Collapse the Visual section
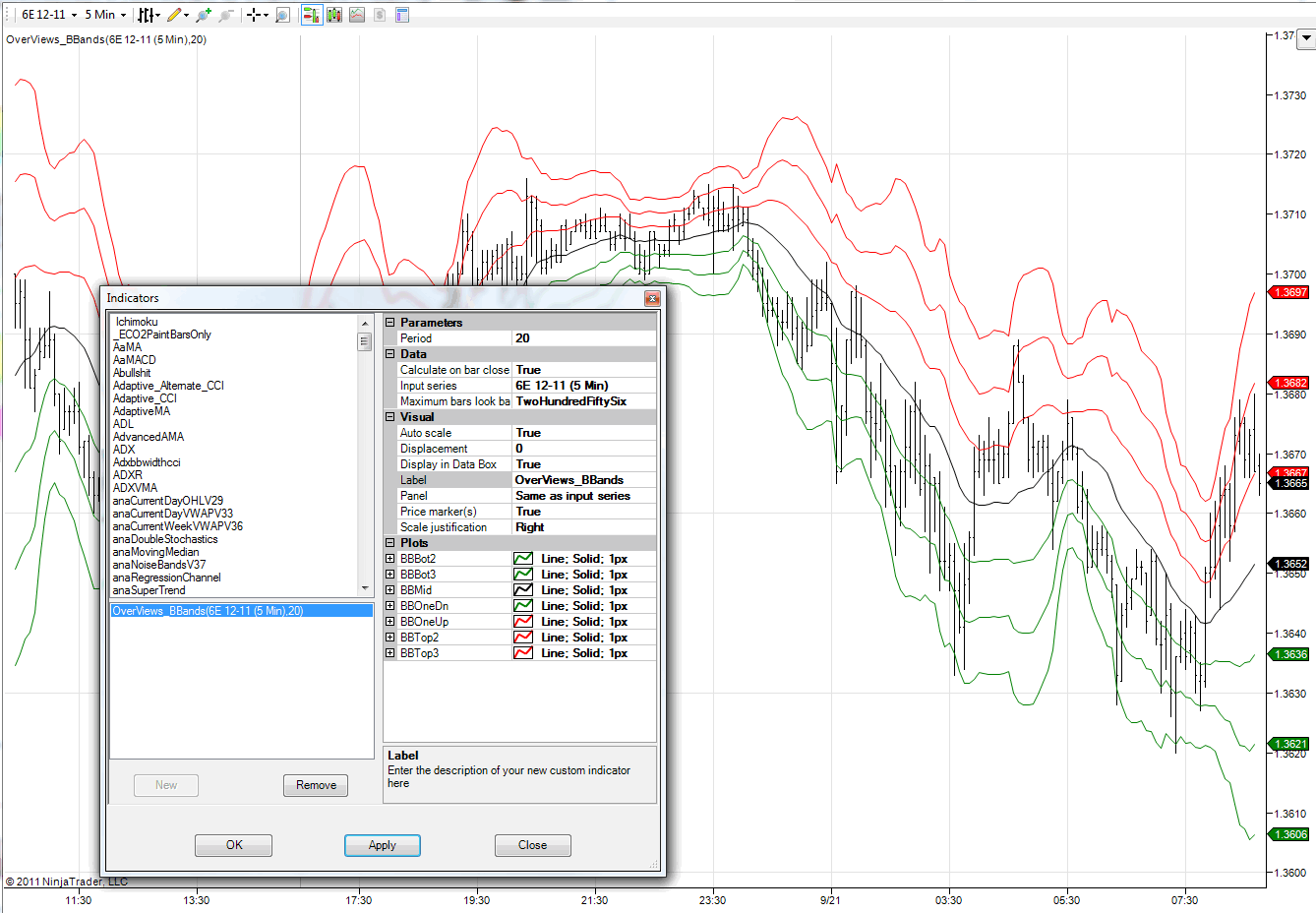1316x913 pixels. [390, 417]
